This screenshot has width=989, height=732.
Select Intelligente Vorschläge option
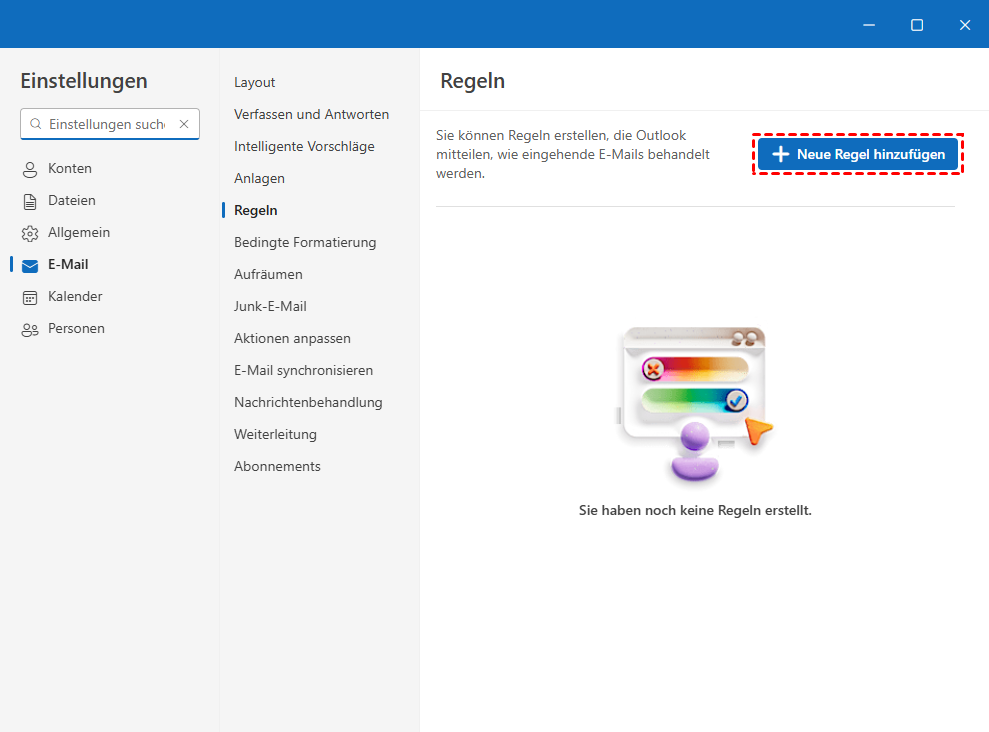pyautogui.click(x=304, y=146)
